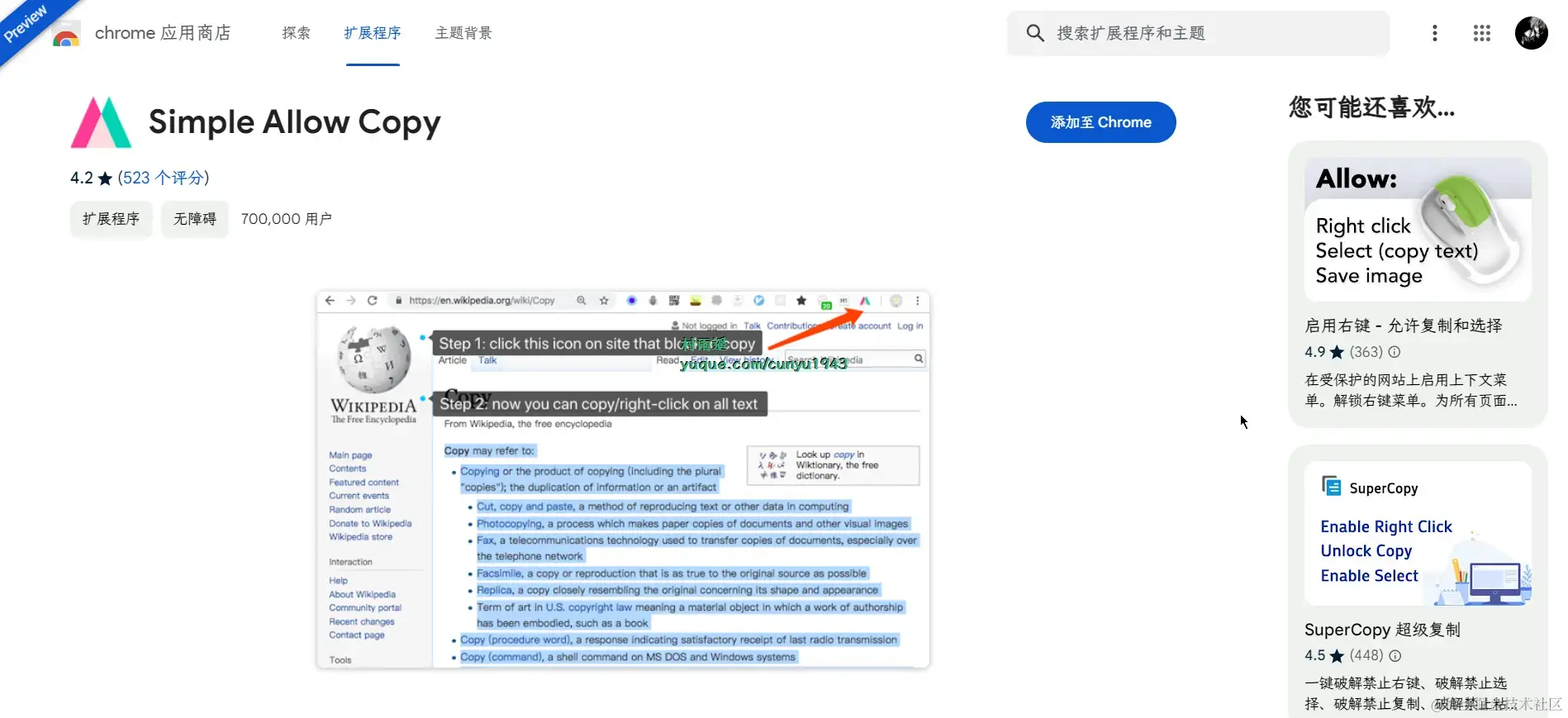Open the account profile avatar
This screenshot has width=1568, height=718.
pos(1531,33)
